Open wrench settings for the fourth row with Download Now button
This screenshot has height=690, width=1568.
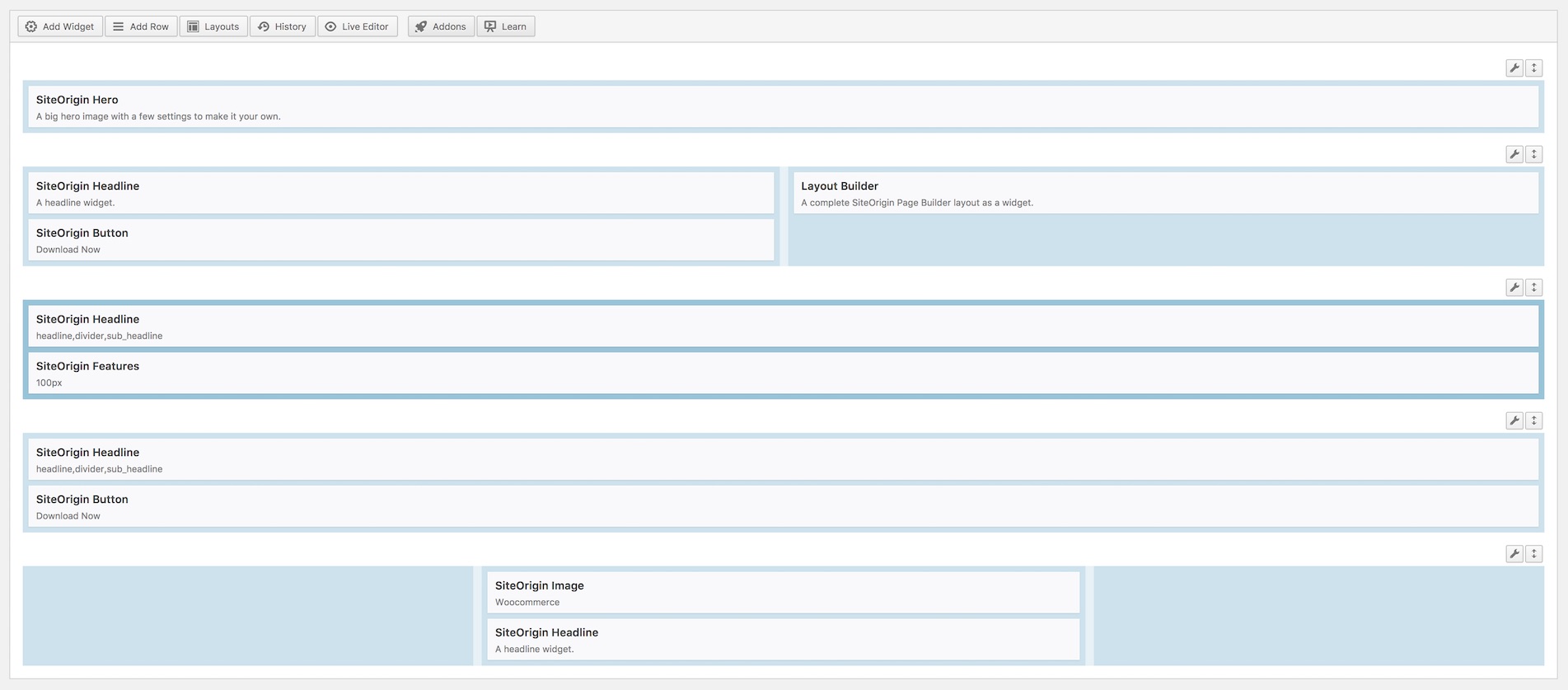pos(1514,420)
